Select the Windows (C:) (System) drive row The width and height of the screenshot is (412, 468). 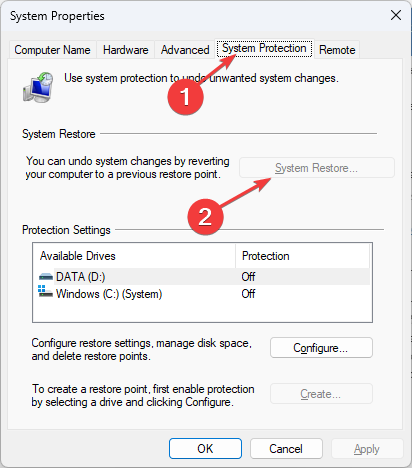(x=204, y=294)
